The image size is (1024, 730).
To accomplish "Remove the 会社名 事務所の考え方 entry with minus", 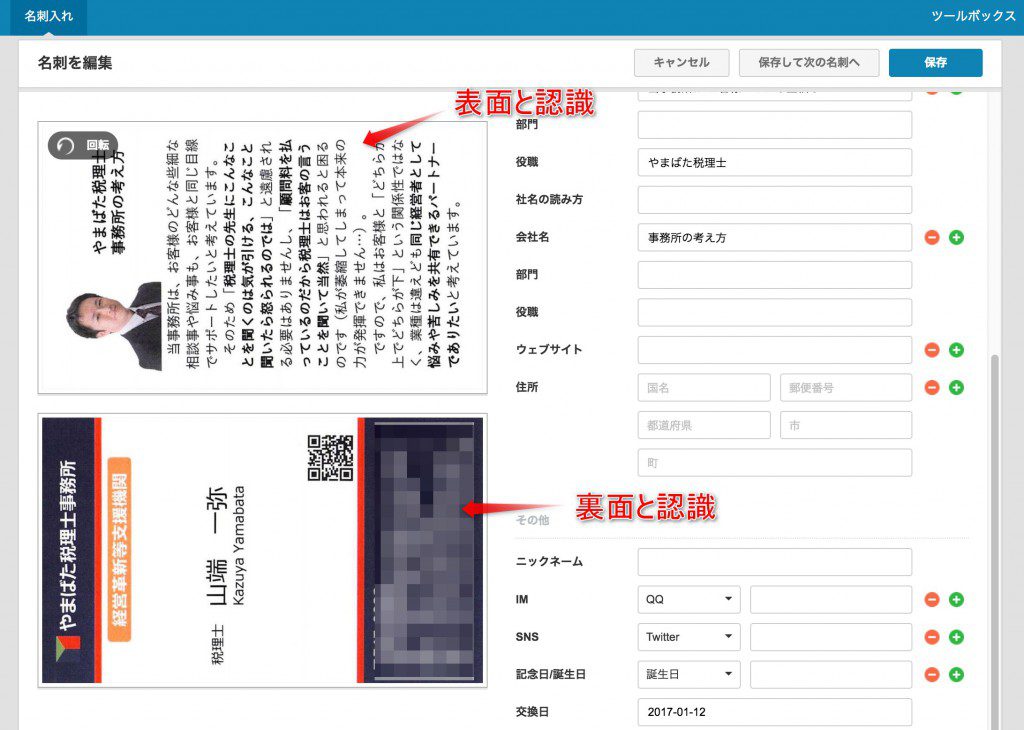I will (932, 238).
